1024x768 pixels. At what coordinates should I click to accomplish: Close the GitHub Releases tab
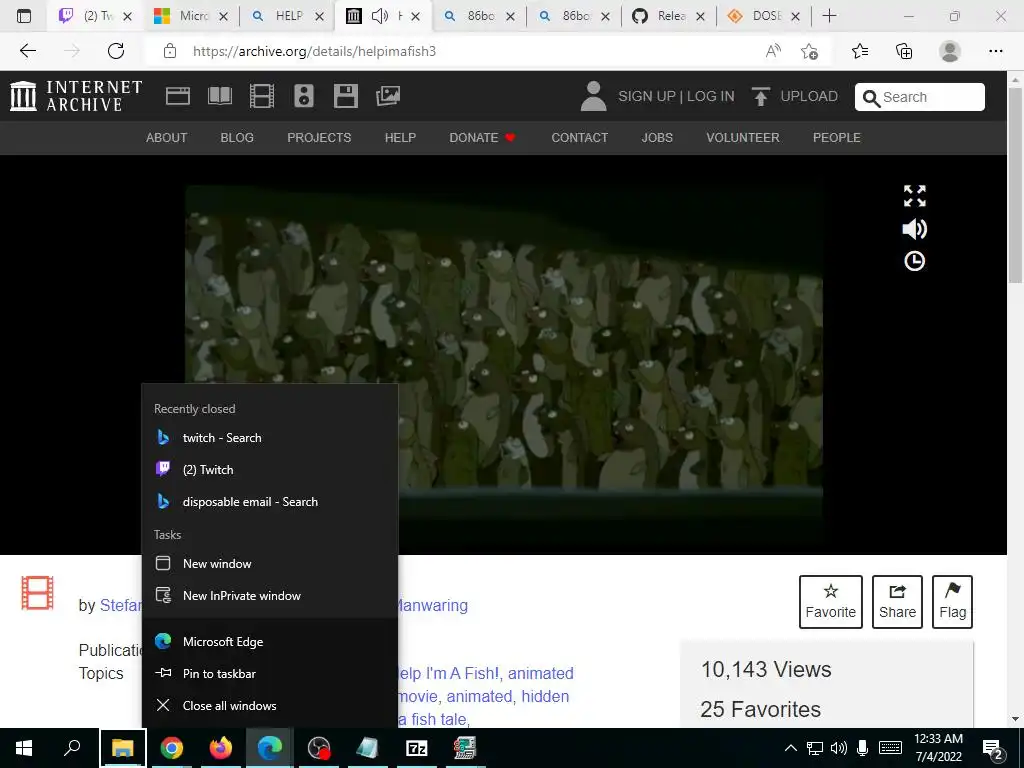click(x=701, y=16)
